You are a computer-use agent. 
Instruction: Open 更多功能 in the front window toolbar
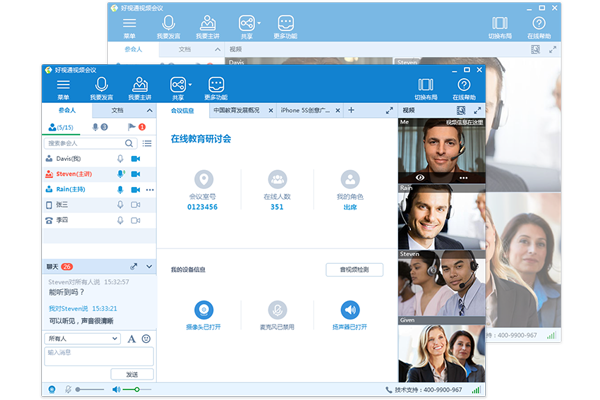216,84
